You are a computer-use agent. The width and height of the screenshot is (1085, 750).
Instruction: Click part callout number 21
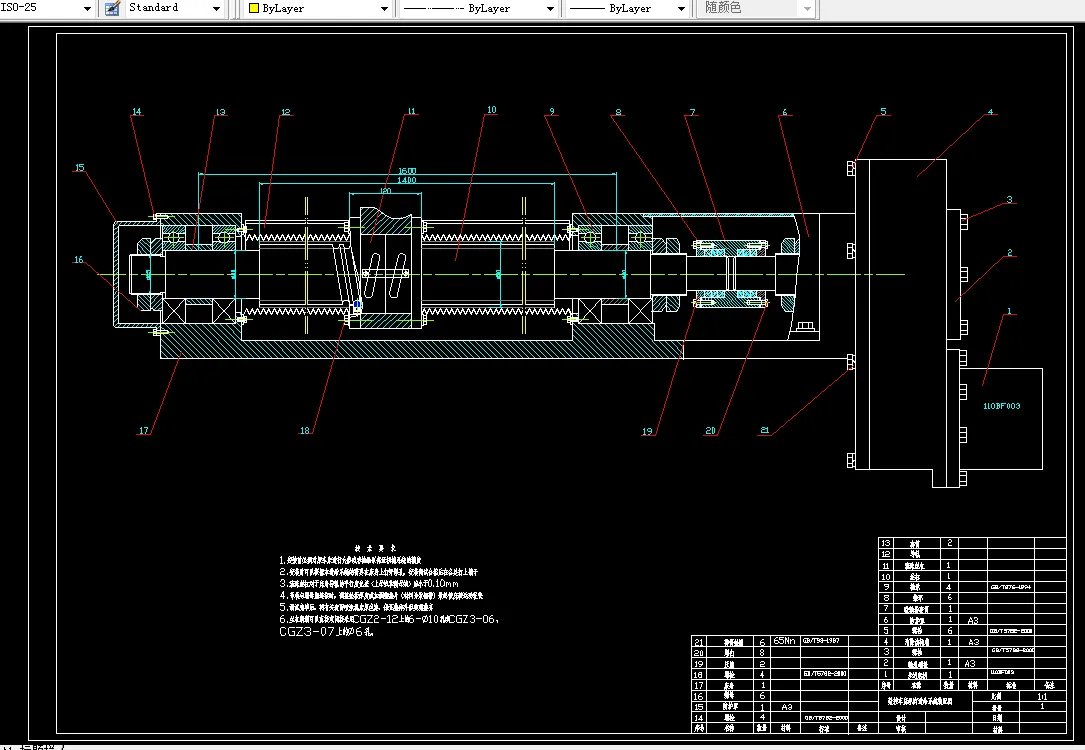click(765, 430)
